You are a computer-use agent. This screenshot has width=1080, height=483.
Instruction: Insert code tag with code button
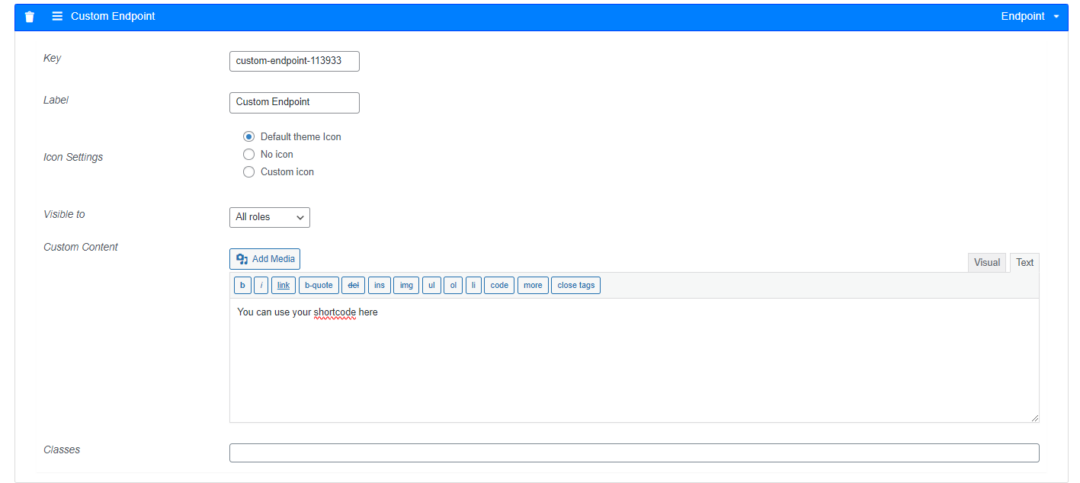[x=499, y=285]
